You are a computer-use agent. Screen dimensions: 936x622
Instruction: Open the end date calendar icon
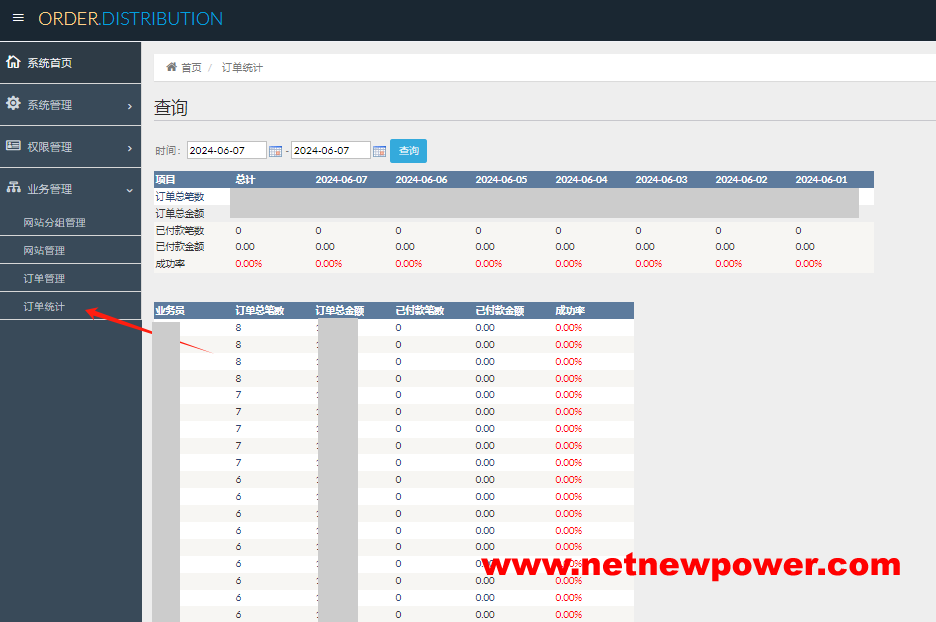(x=379, y=151)
